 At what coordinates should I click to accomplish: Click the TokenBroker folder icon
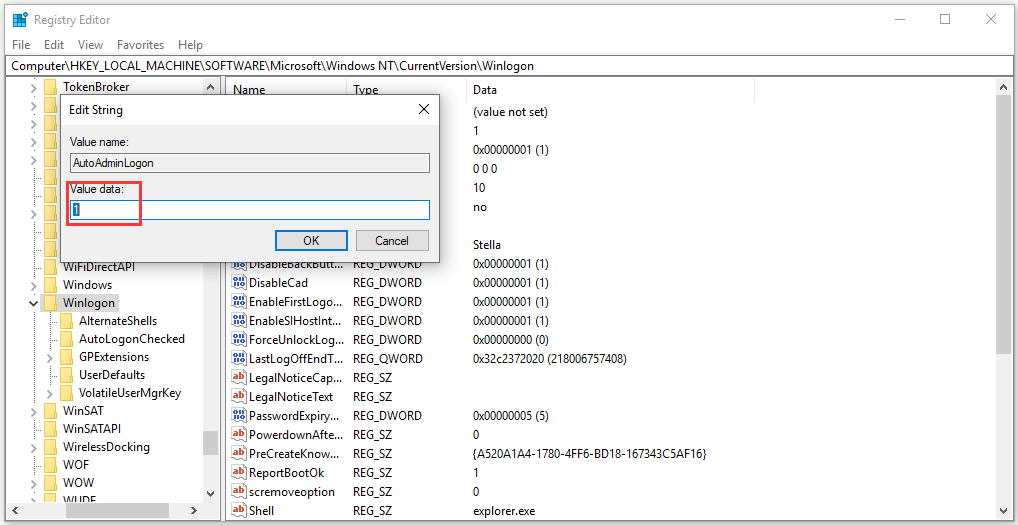[x=51, y=87]
